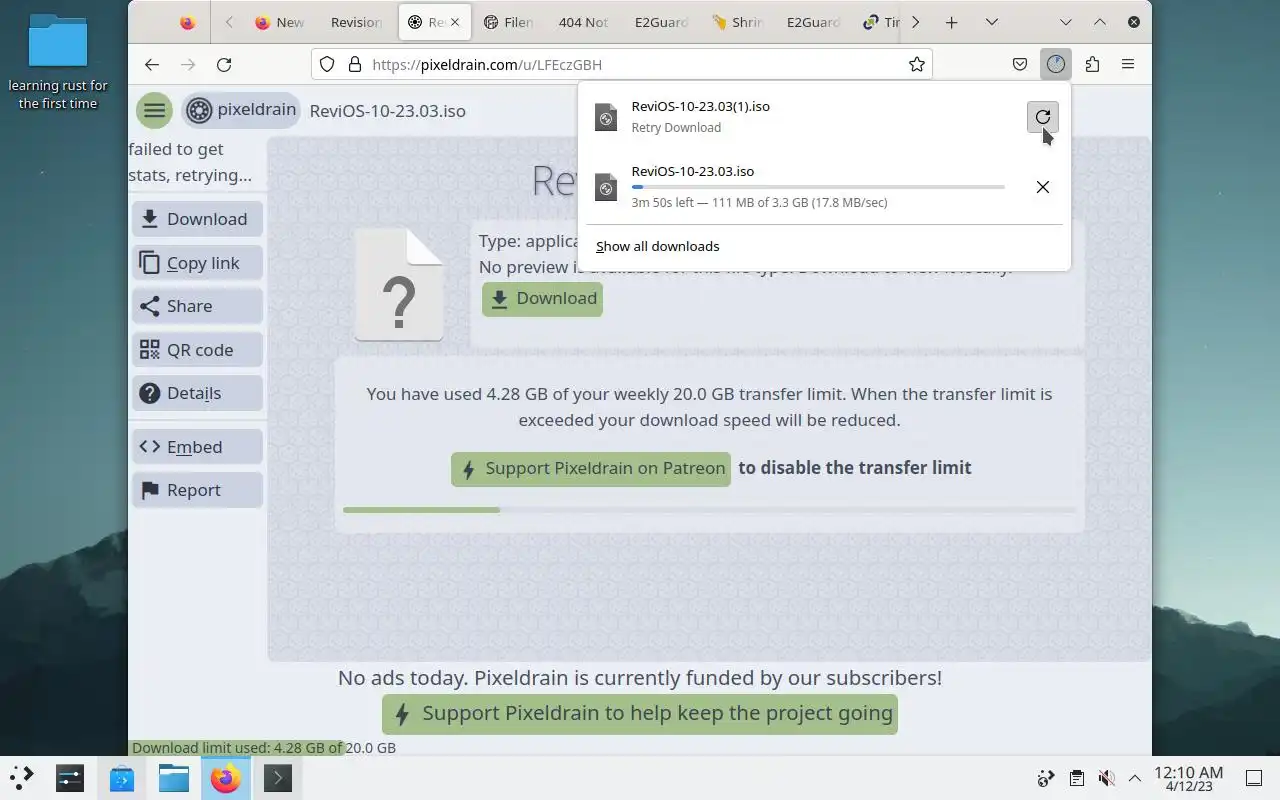
Task: Open the Konsole terminal taskbar icon
Action: pos(277,777)
